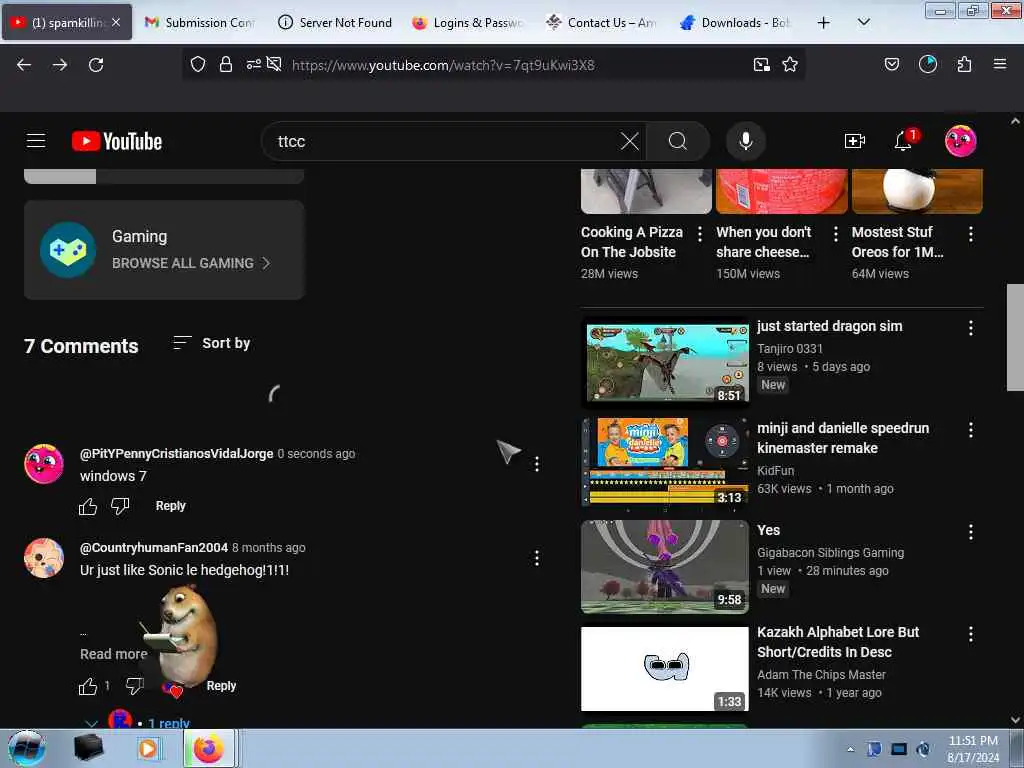Open options for 'Kazakh Alphabet Lore' video
The width and height of the screenshot is (1024, 768).
click(x=971, y=633)
